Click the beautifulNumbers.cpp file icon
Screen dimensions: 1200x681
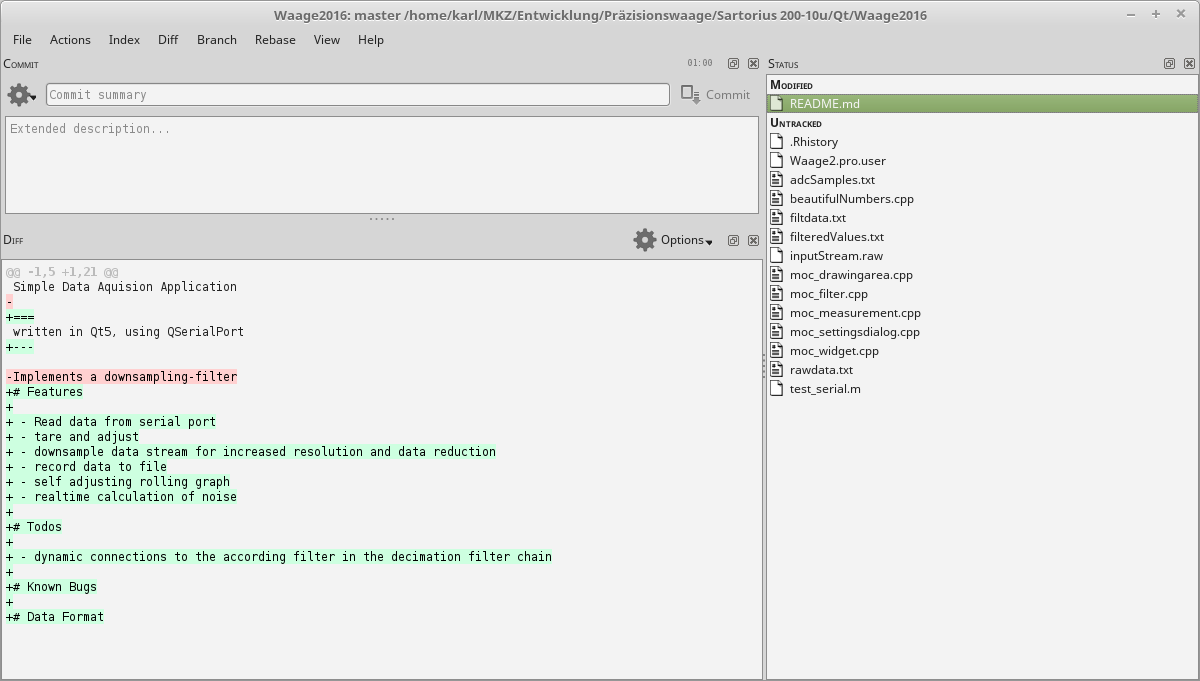pyautogui.click(x=777, y=198)
